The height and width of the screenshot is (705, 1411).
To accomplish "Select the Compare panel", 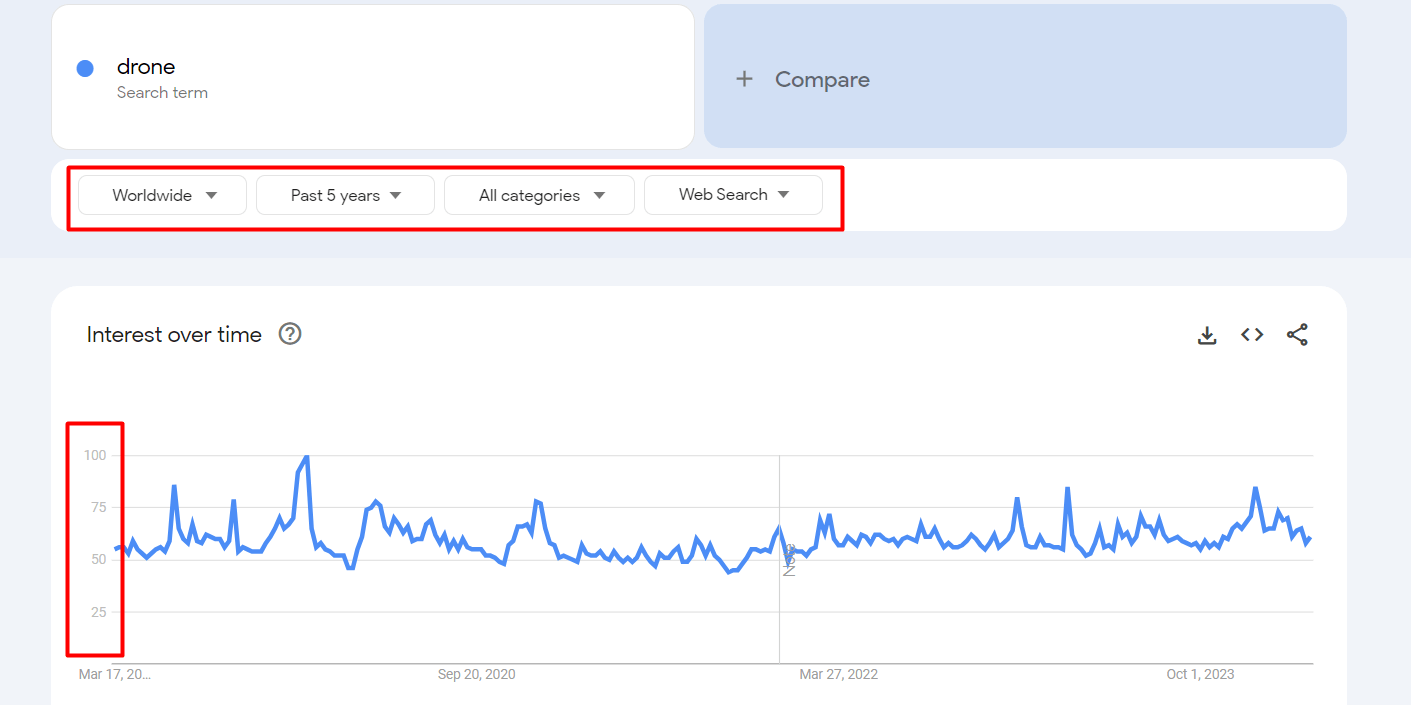I will point(1025,77).
